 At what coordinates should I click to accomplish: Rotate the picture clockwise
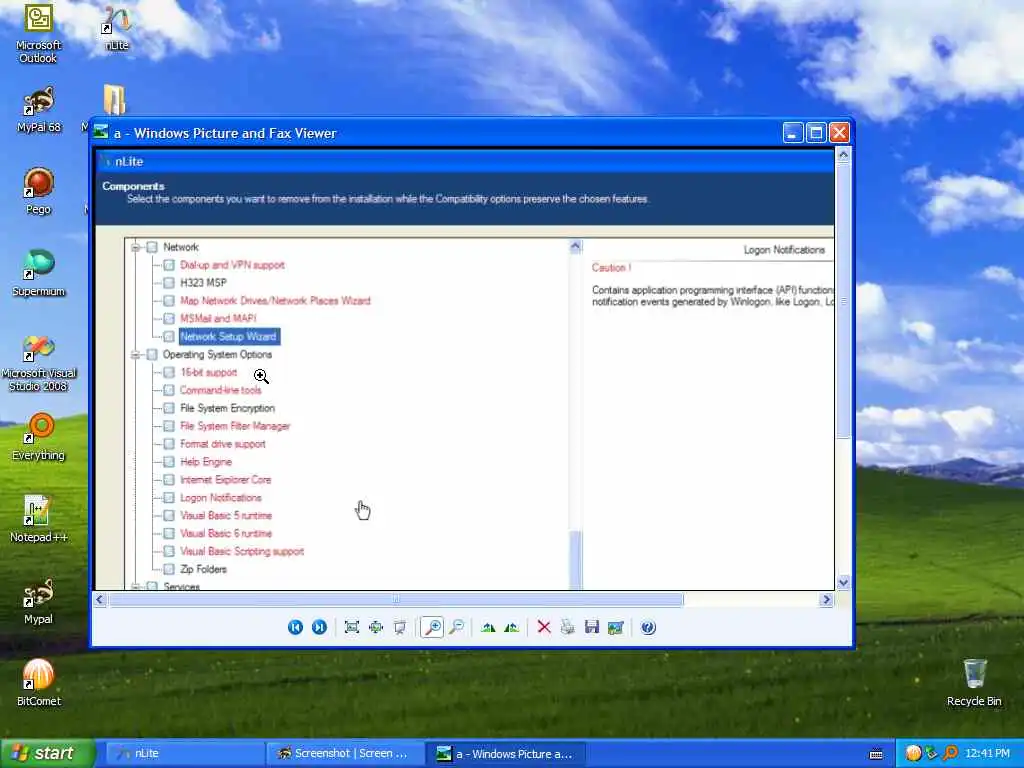point(488,628)
